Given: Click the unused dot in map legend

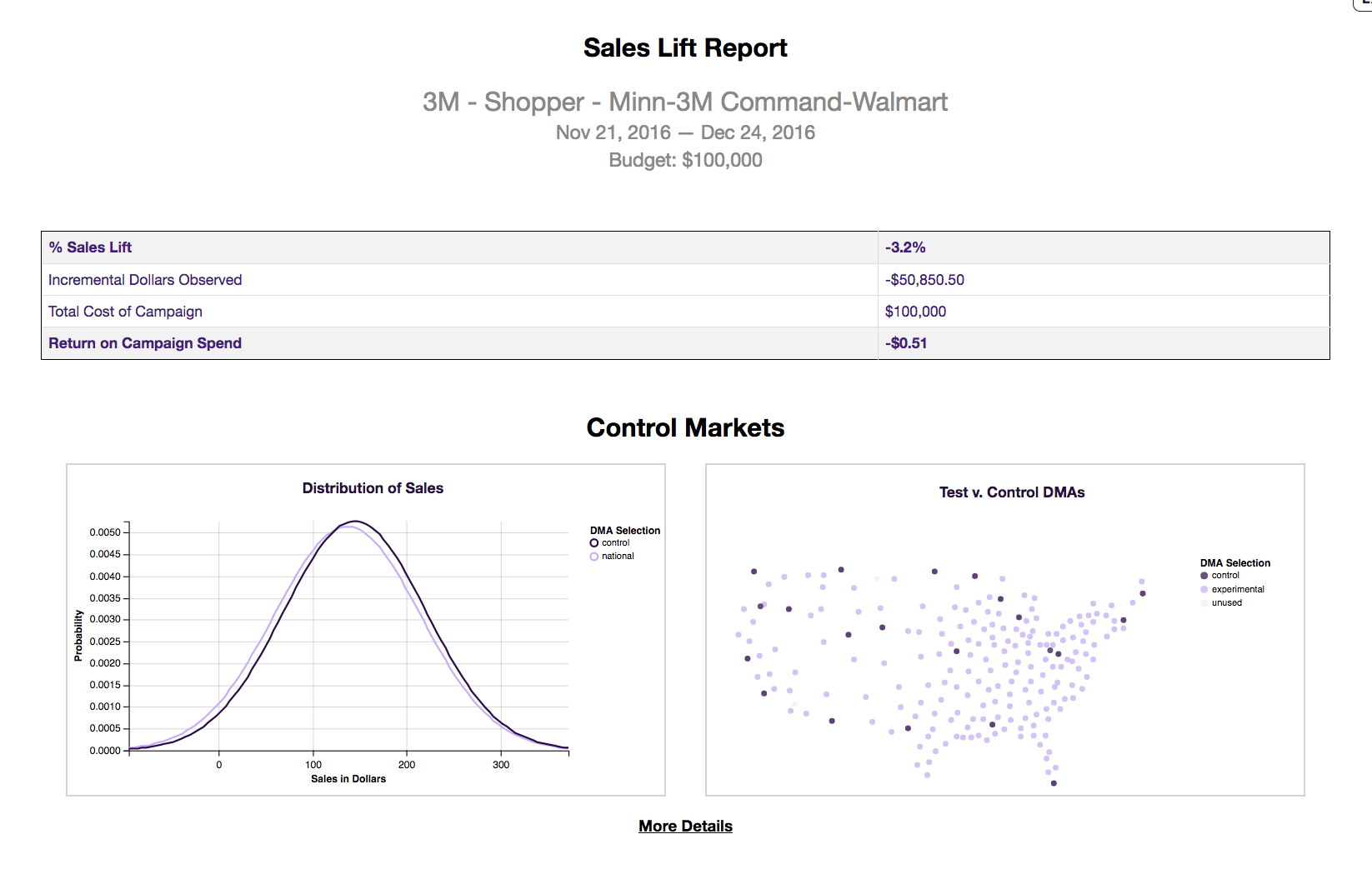Looking at the screenshot, I should [x=1204, y=602].
